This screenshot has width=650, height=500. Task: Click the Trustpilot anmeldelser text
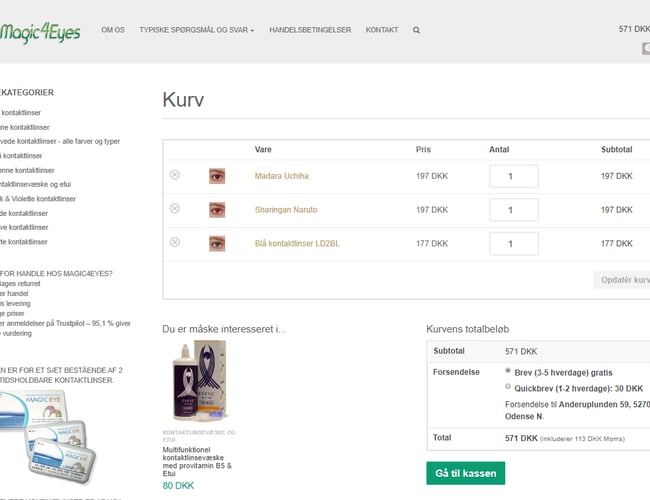65,328
